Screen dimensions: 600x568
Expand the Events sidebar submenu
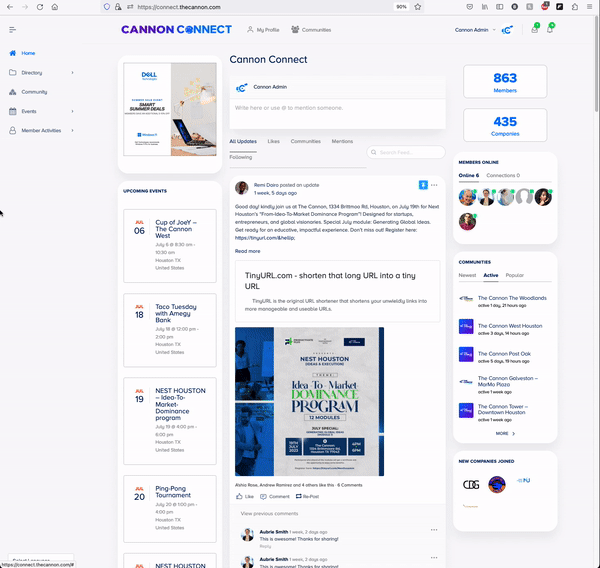[x=72, y=112]
